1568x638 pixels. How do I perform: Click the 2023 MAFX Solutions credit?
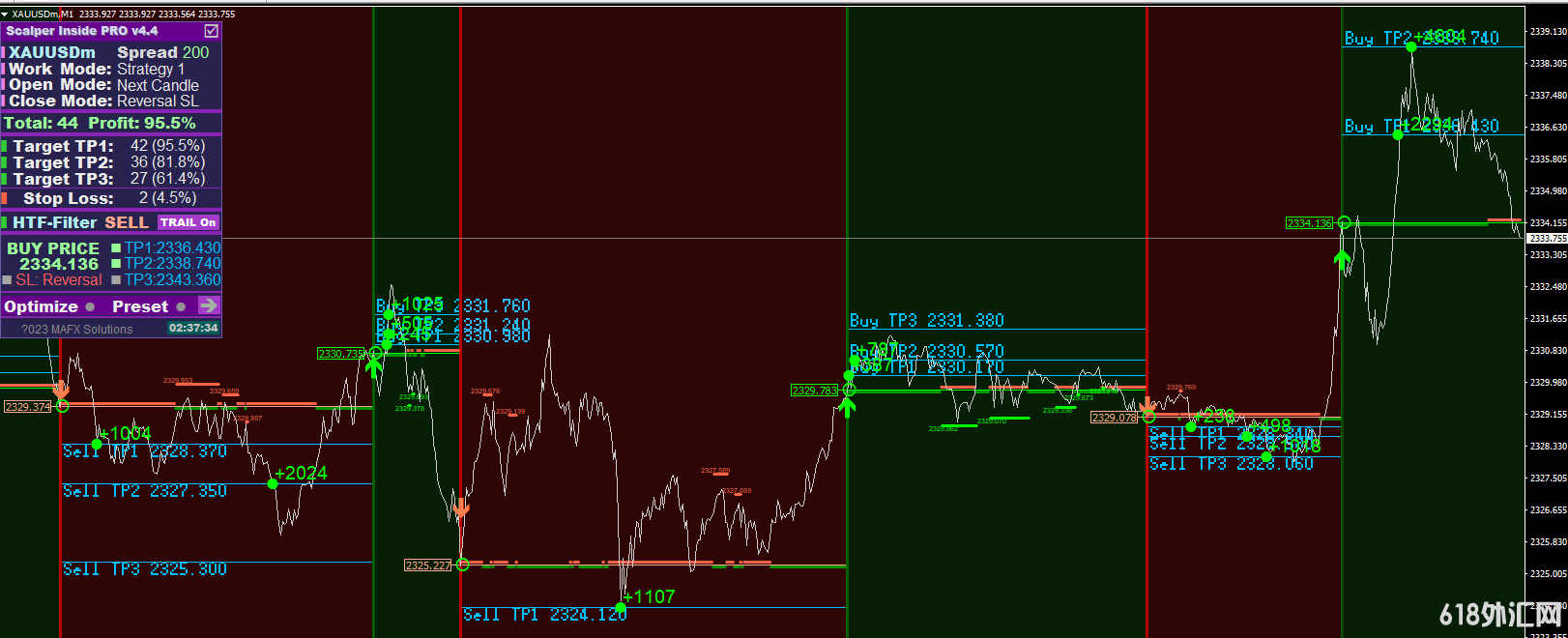click(x=77, y=330)
